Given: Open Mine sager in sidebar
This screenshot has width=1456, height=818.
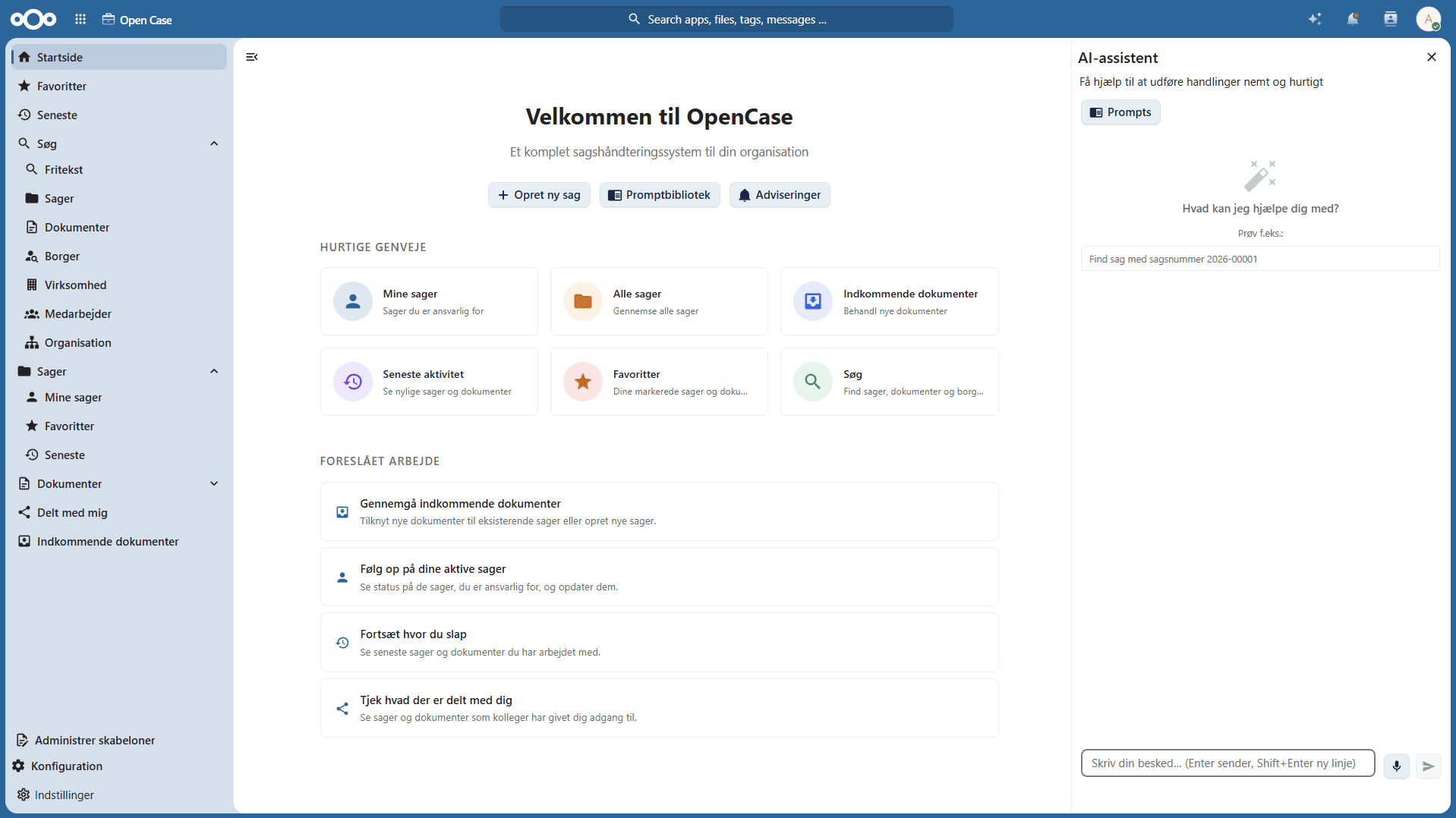Looking at the screenshot, I should (x=123, y=397).
